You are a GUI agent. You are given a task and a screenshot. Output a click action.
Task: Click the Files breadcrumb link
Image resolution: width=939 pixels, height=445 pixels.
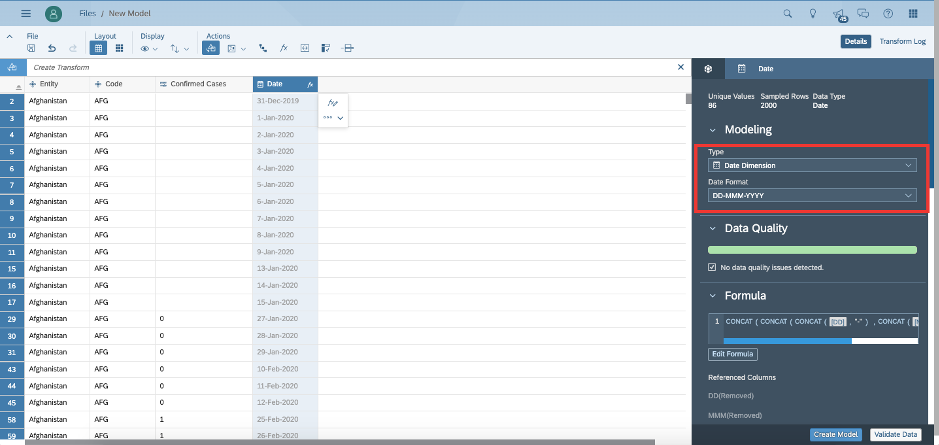pos(87,13)
